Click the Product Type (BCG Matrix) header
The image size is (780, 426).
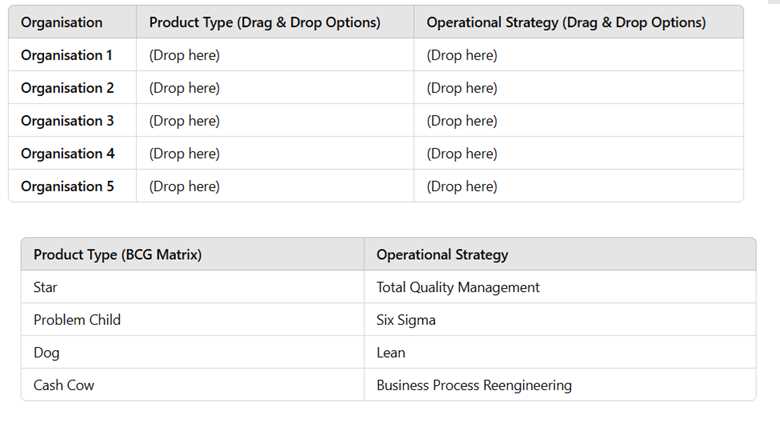click(118, 254)
